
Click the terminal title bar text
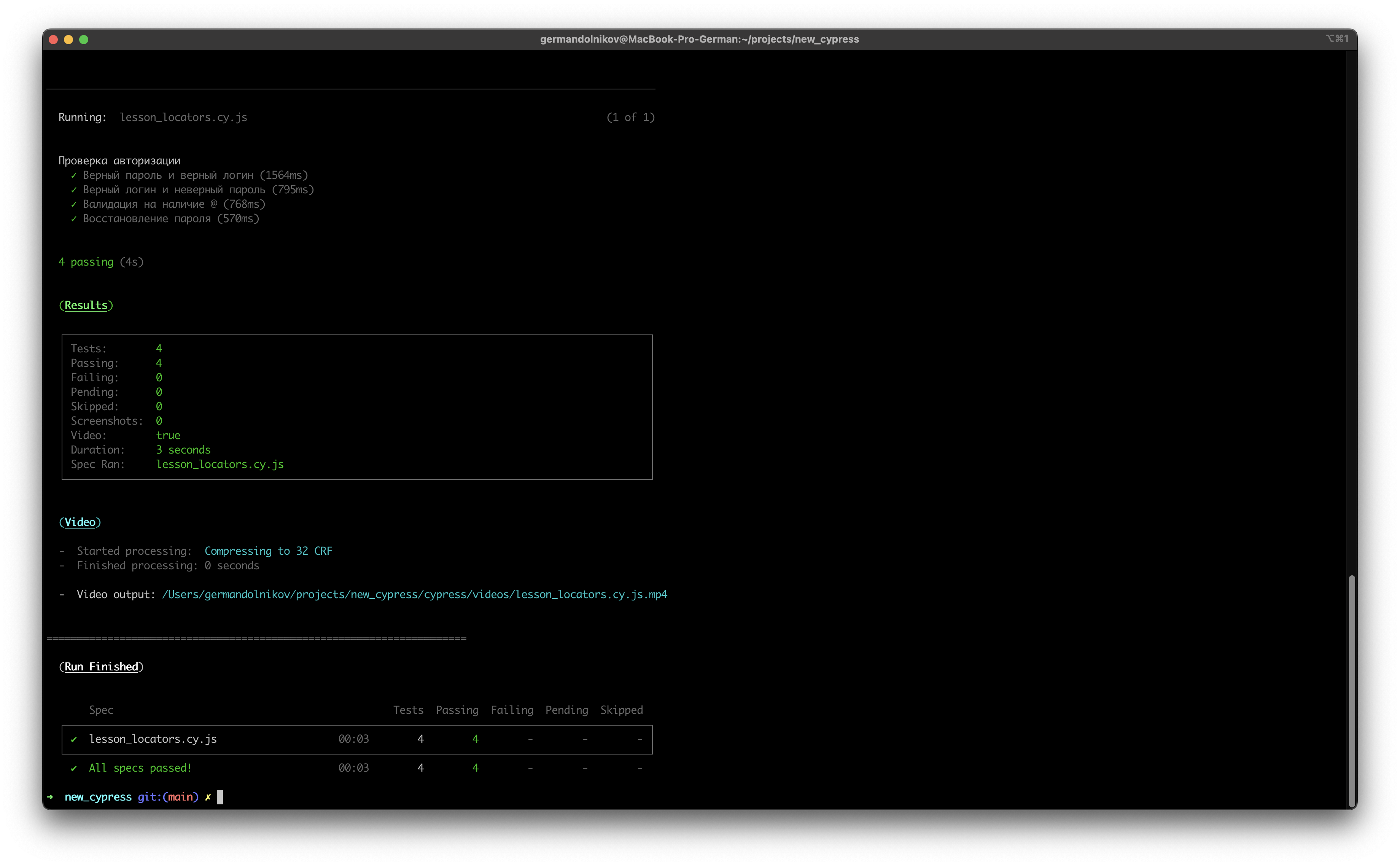click(699, 40)
